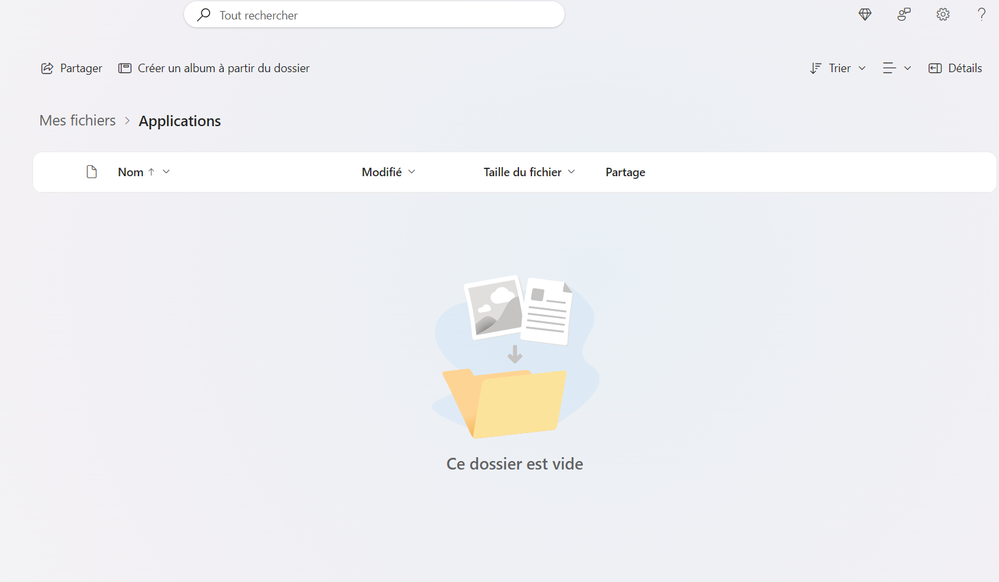This screenshot has height=582, width=999.
Task: Click the file type column icon
Action: tap(92, 172)
